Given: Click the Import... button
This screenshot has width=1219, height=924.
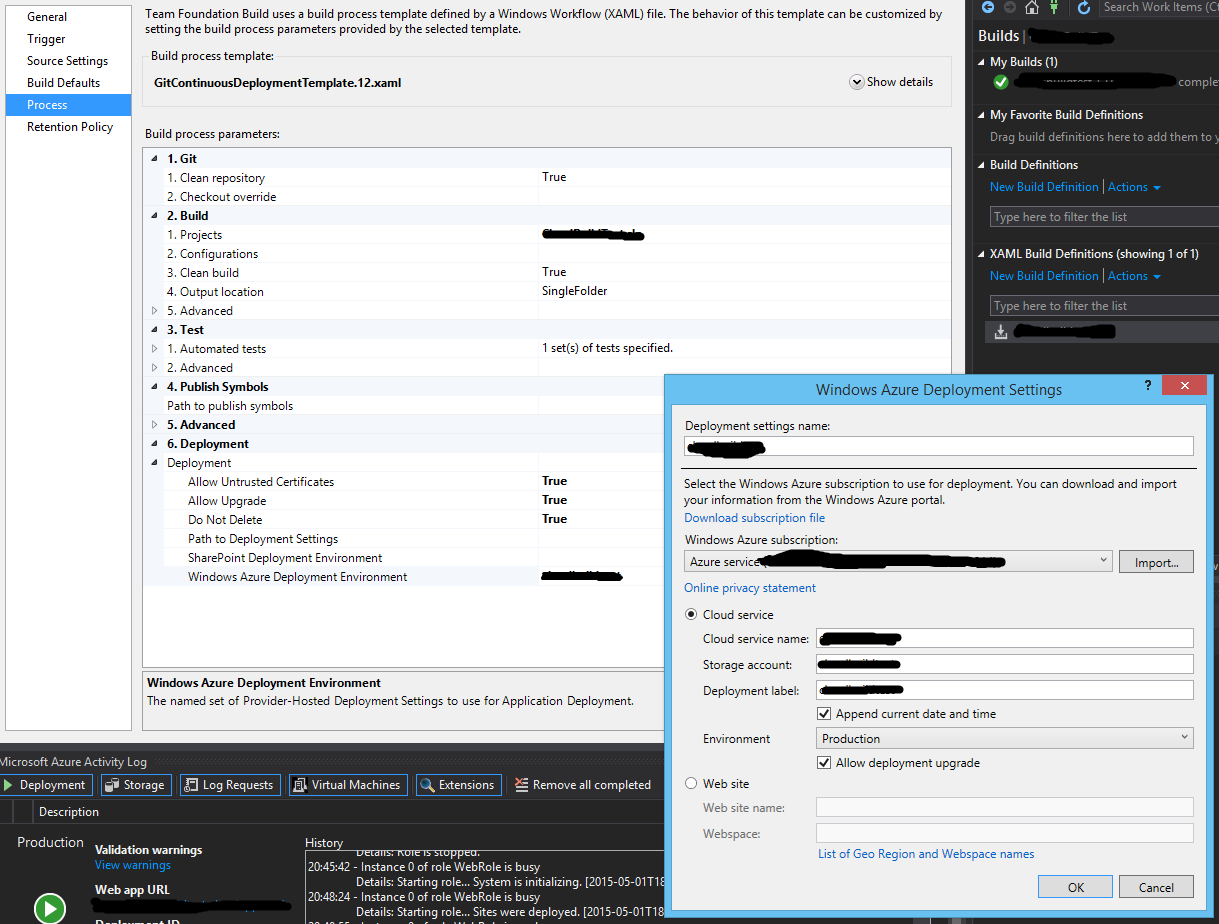Looking at the screenshot, I should [x=1156, y=562].
